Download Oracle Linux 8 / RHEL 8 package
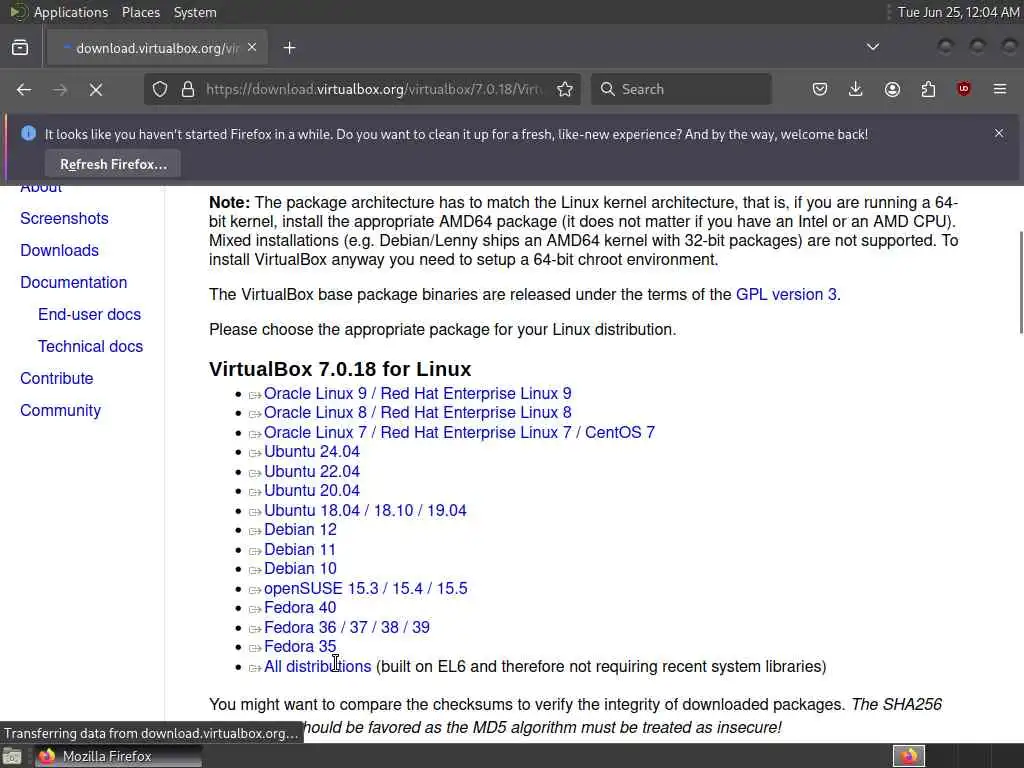1024x768 pixels. [417, 413]
